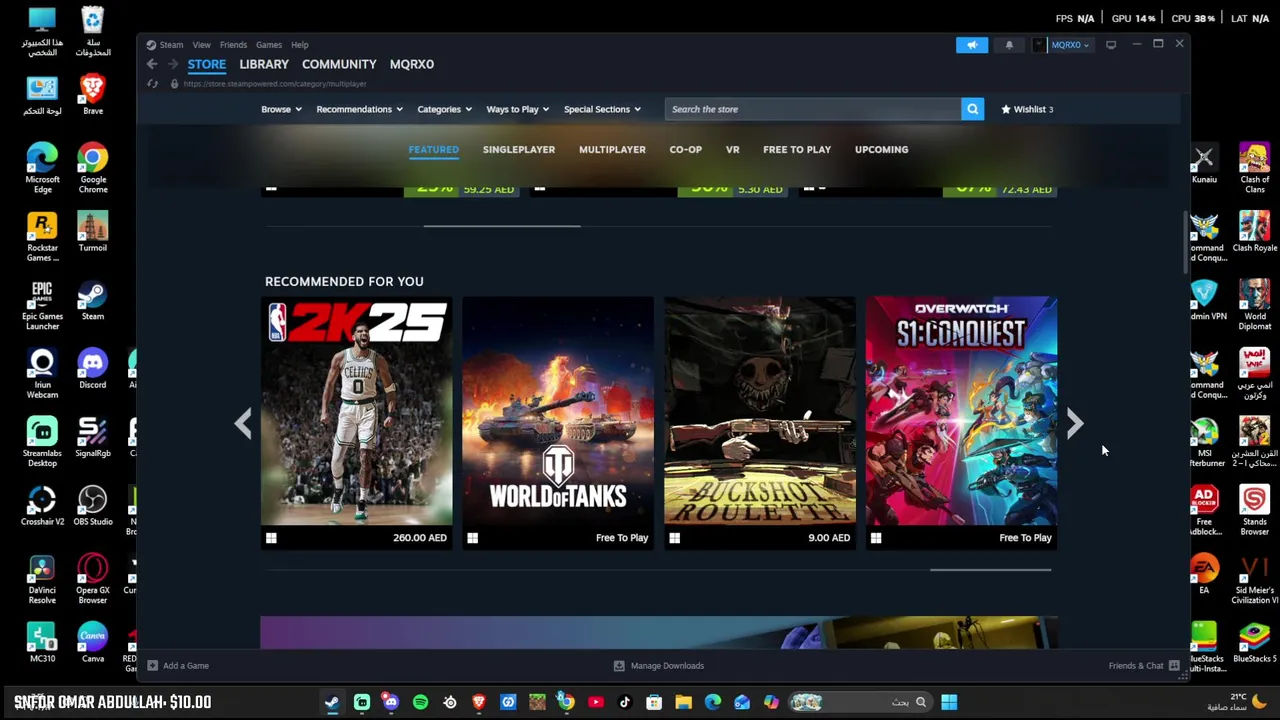The image size is (1280, 720).
Task: Select the UPCOMING category tab
Action: point(881,149)
